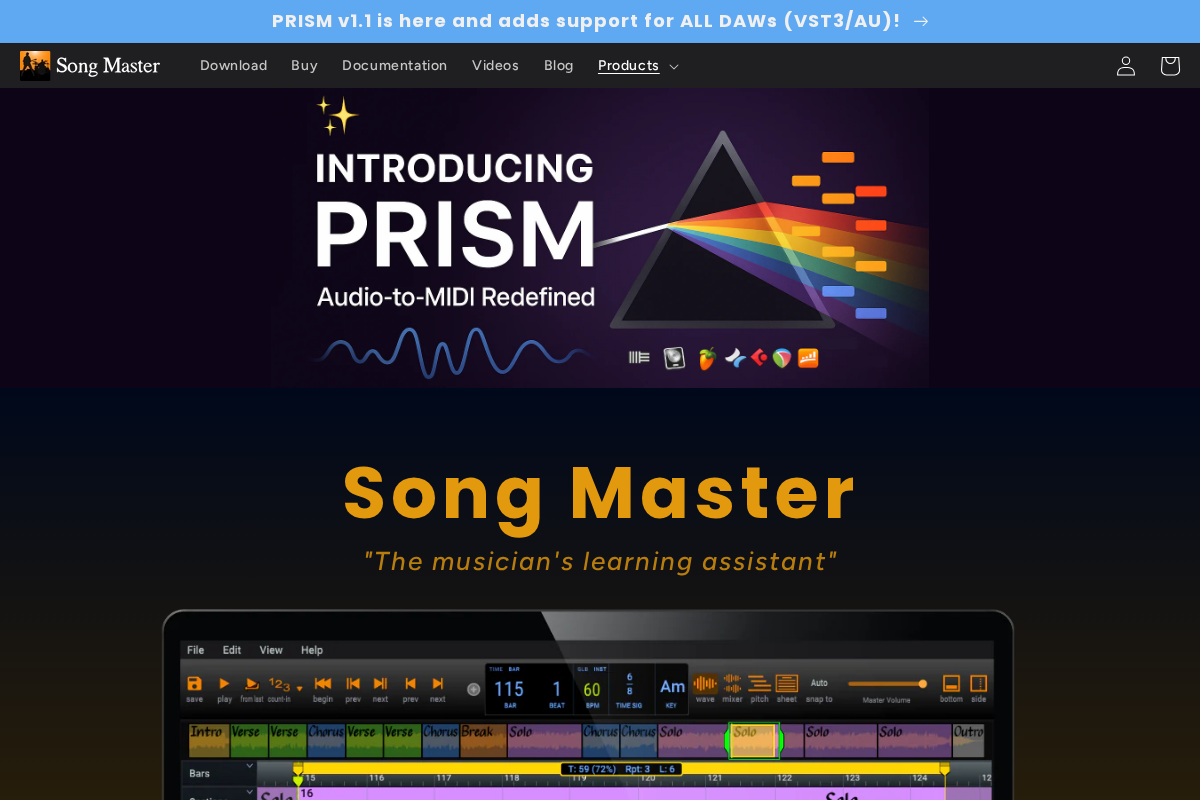Select the pitch tool icon
The height and width of the screenshot is (800, 1200).
pyautogui.click(x=759, y=684)
